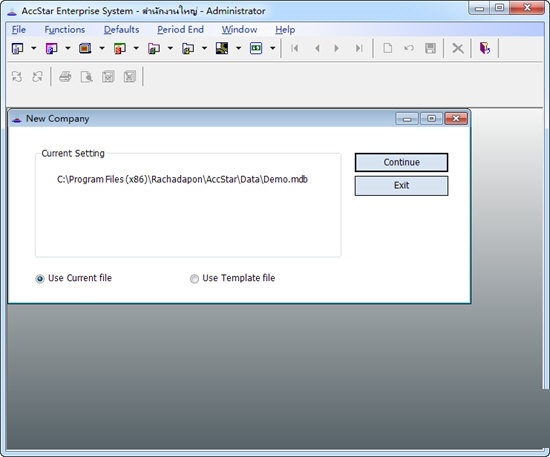
Task: Go to the last record arrow icon
Action: (x=358, y=48)
